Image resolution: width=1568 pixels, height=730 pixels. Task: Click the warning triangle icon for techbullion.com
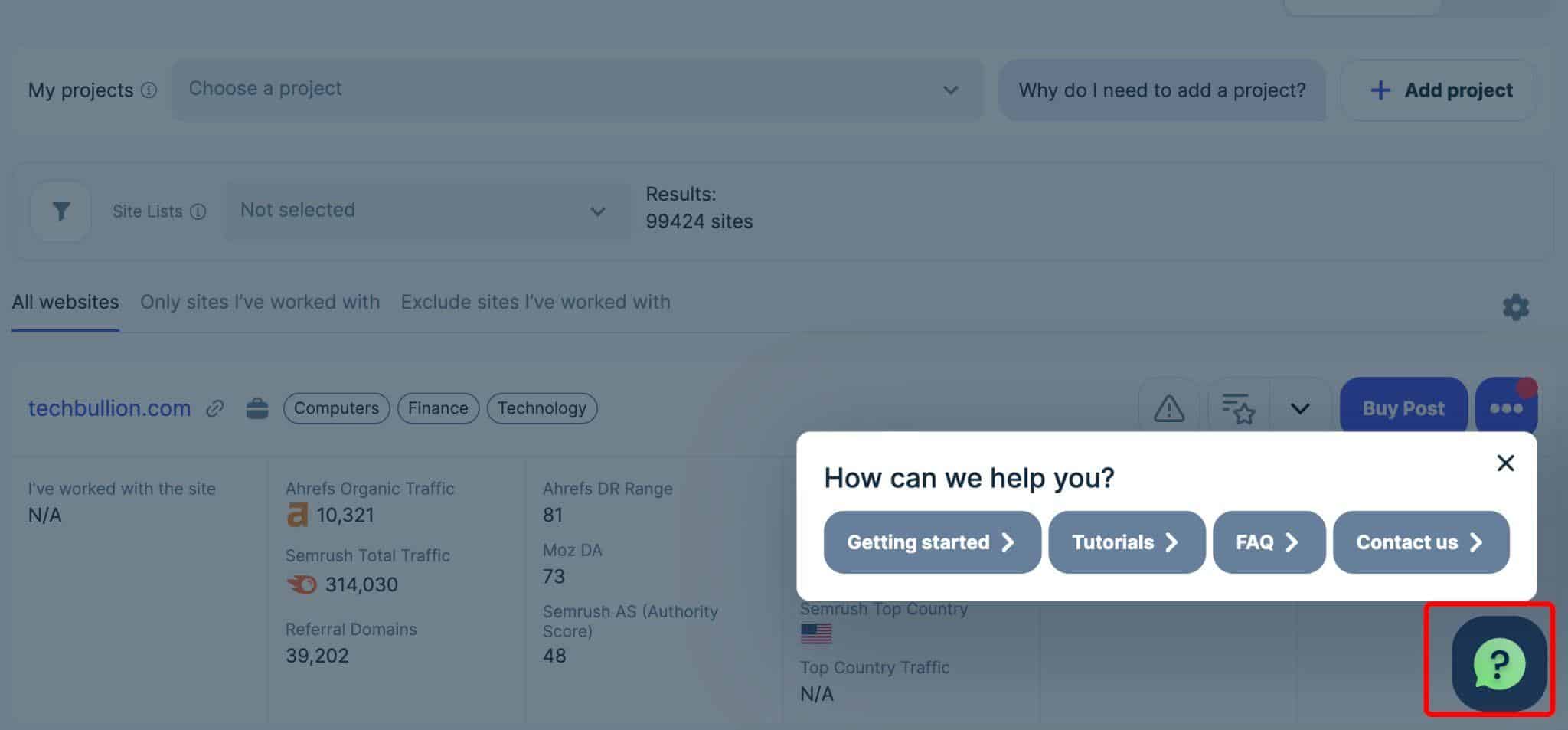click(x=1169, y=408)
